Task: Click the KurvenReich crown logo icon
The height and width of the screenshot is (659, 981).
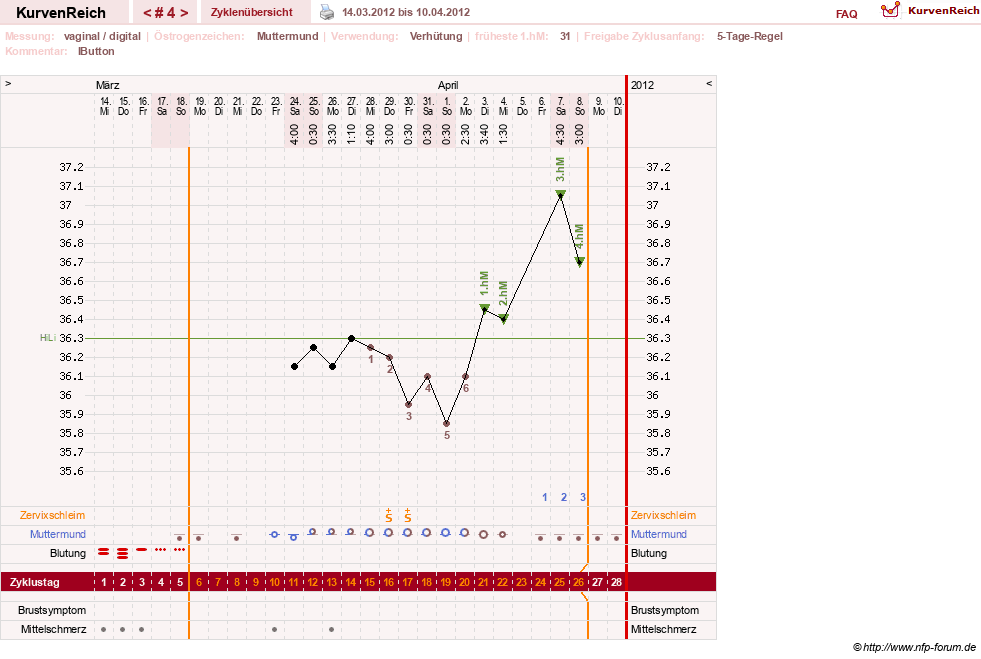Action: tap(890, 10)
